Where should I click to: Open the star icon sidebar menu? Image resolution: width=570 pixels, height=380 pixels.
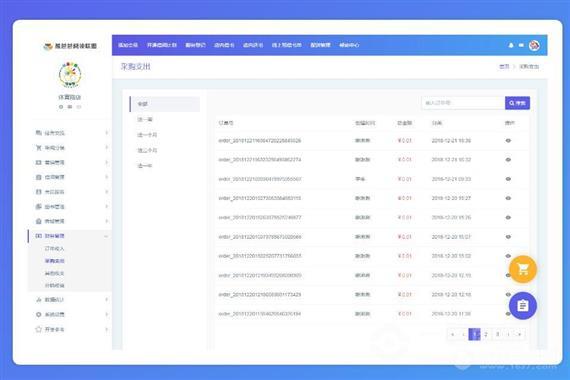click(71, 329)
